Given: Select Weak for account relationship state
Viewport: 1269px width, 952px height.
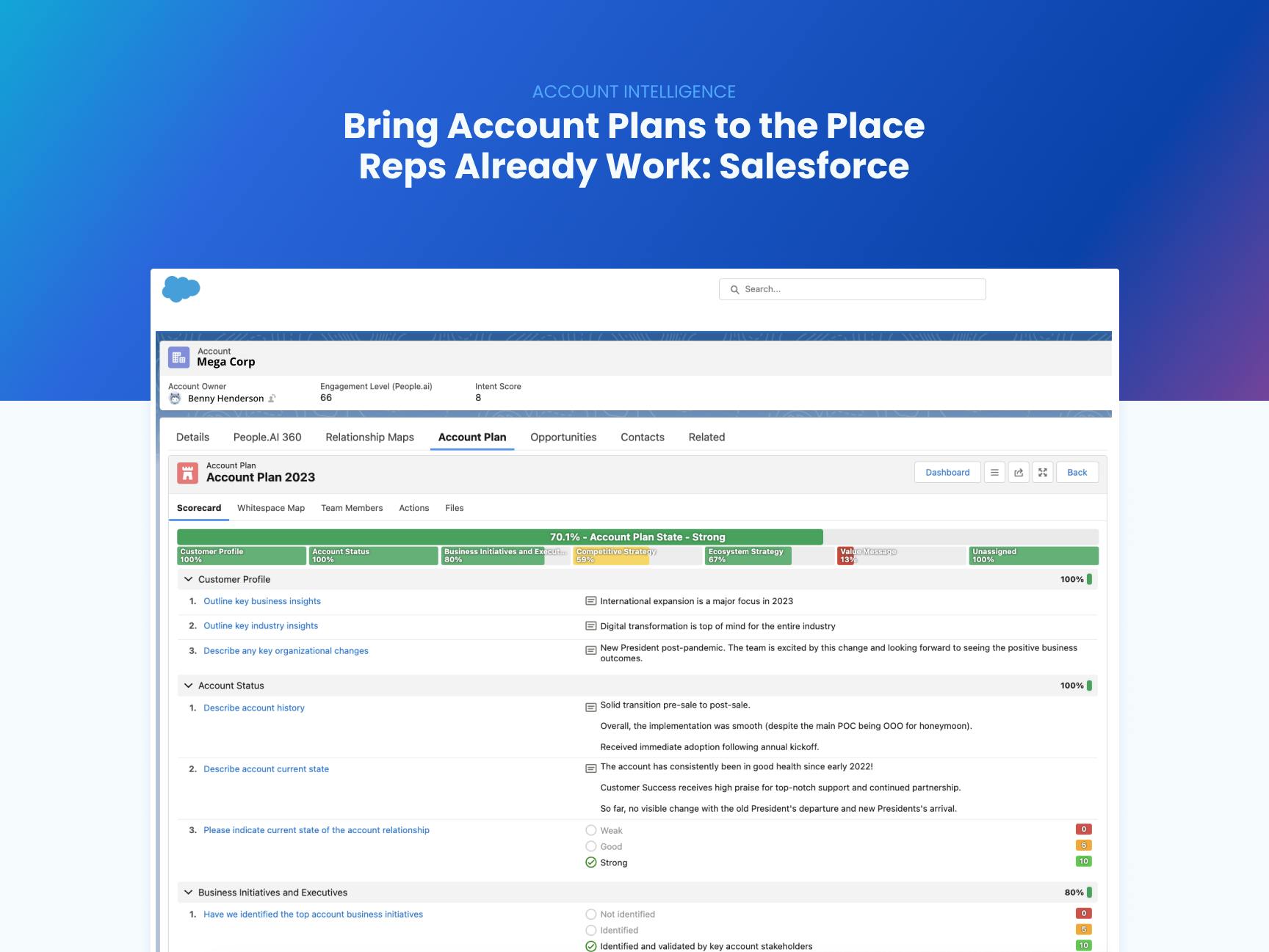Looking at the screenshot, I should pos(591,830).
